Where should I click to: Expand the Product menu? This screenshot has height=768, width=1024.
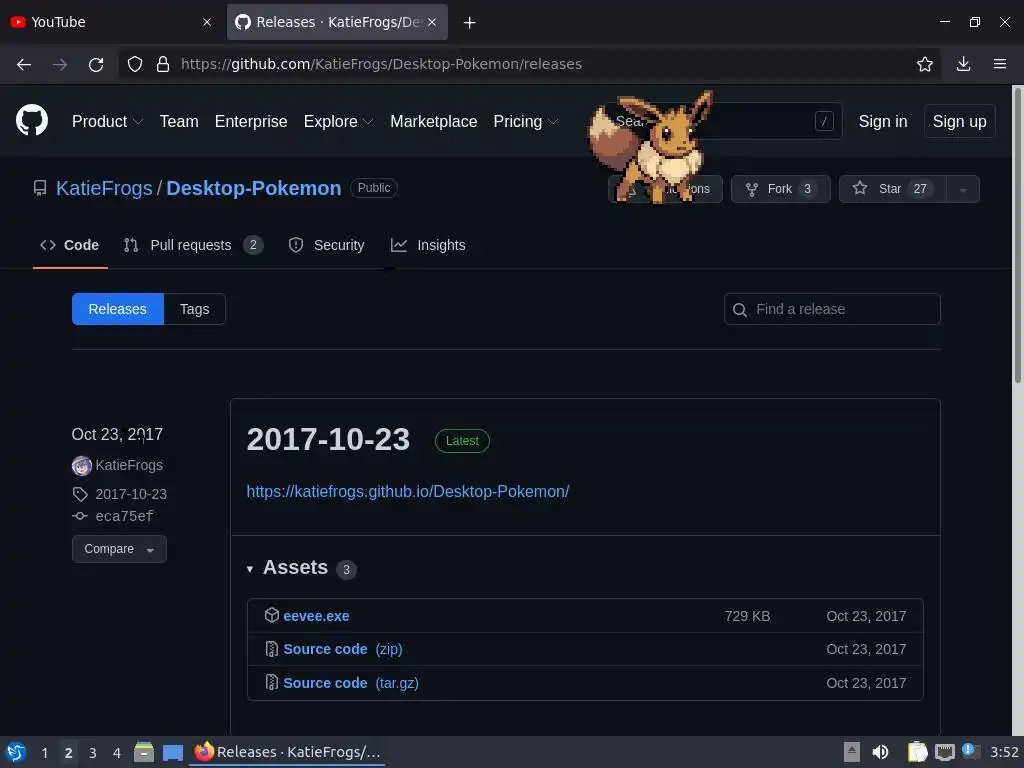point(107,121)
